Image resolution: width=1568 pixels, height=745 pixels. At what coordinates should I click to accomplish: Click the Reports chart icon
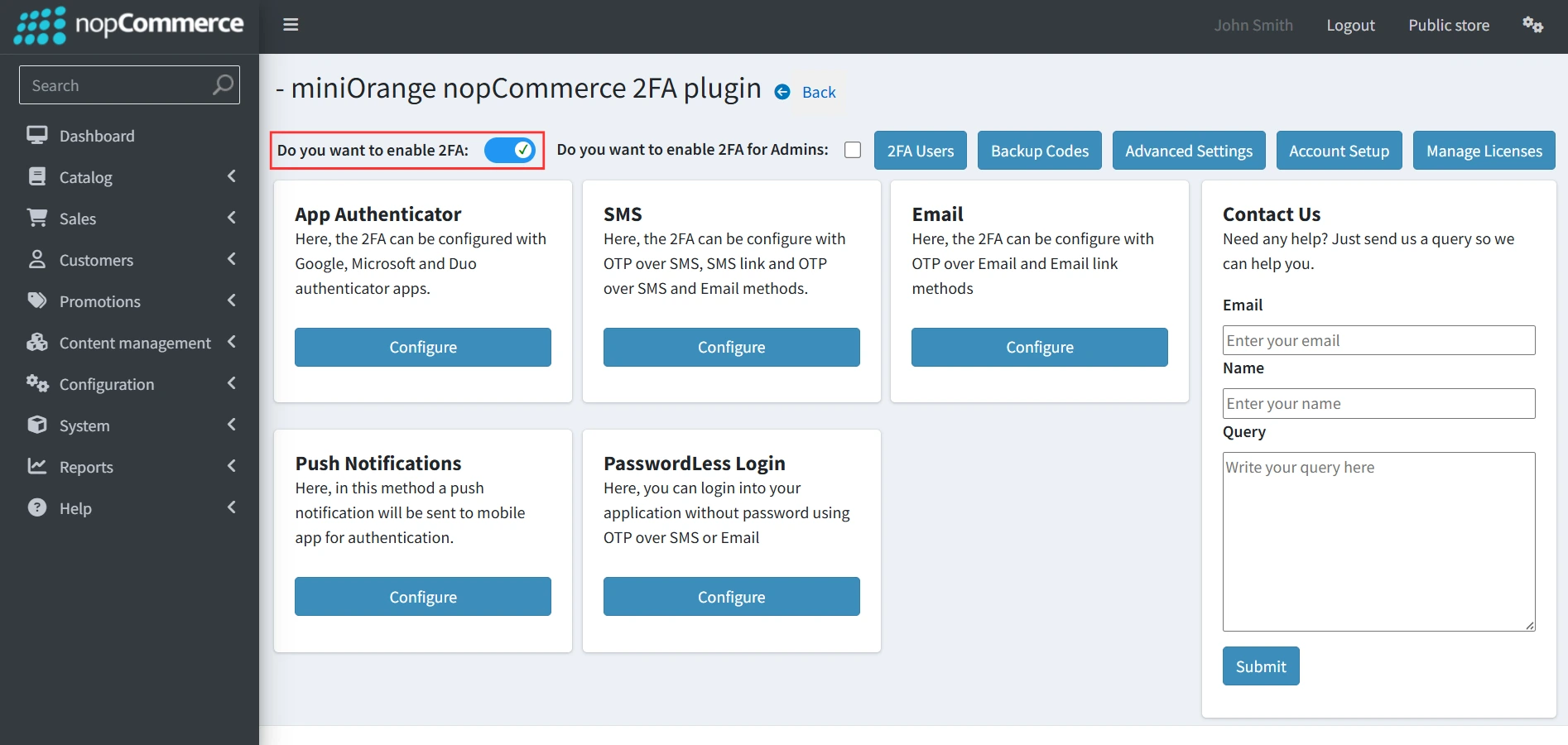(x=37, y=466)
